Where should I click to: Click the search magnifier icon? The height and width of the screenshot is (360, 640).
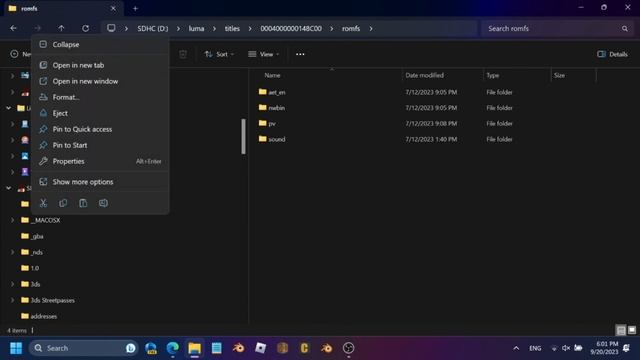tap(624, 29)
